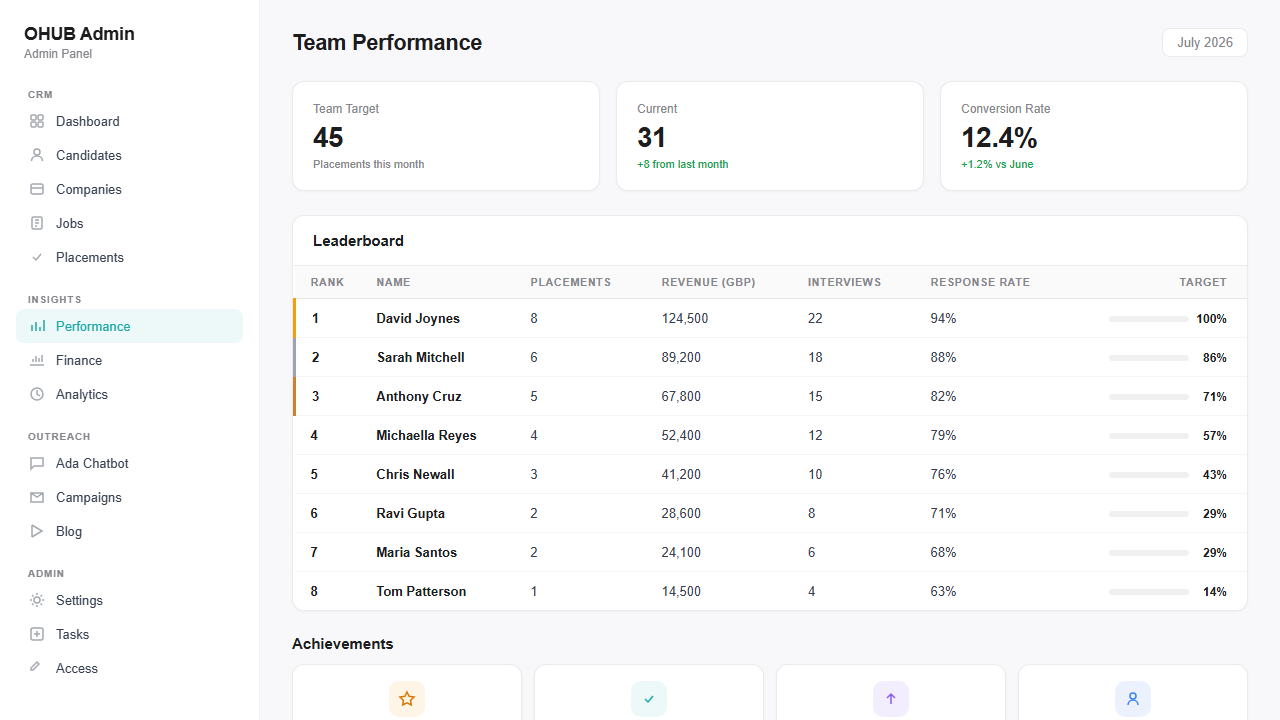Open the Blog section
The height and width of the screenshot is (720, 1280).
pyautogui.click(x=129, y=531)
